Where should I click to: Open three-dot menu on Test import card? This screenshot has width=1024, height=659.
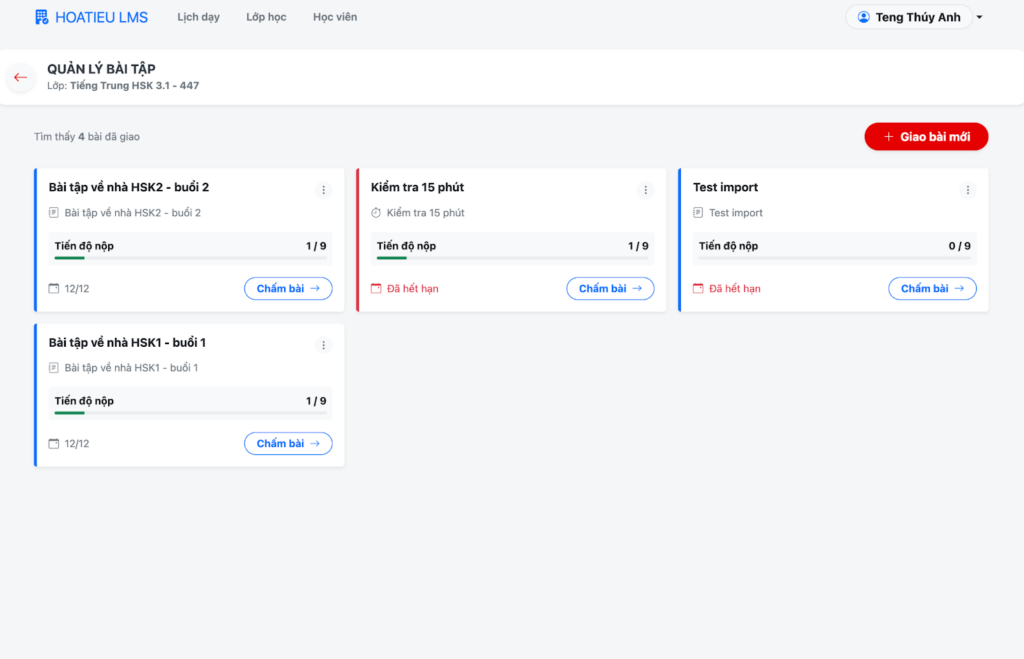(967, 190)
